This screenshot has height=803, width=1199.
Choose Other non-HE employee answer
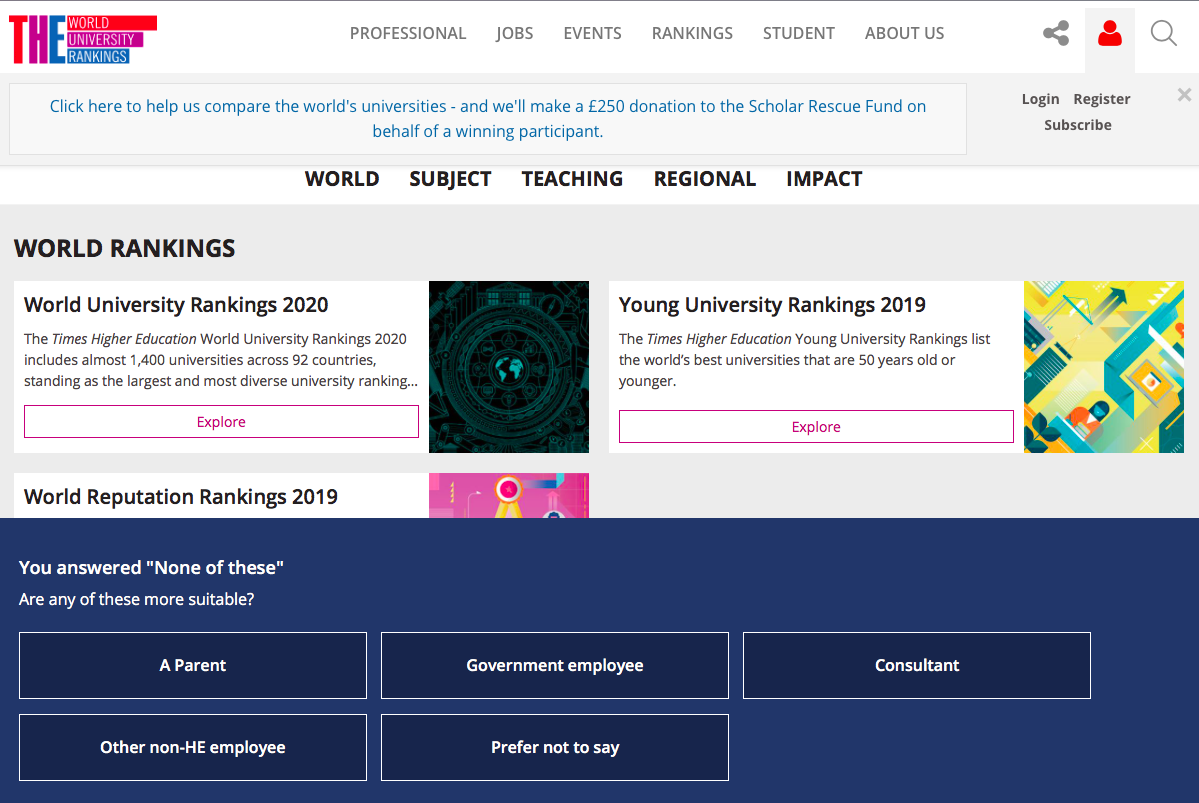[x=193, y=747]
